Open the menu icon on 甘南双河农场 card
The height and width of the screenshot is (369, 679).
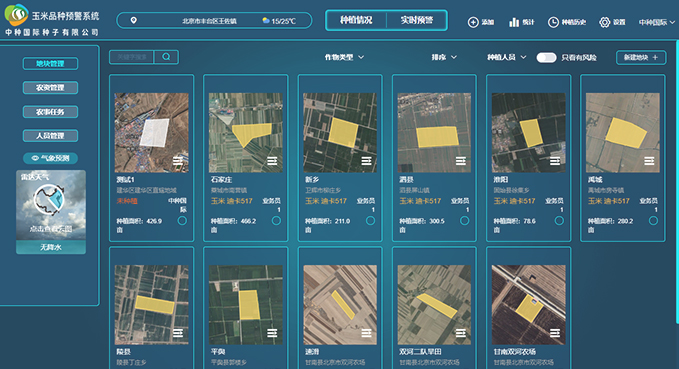pos(555,333)
